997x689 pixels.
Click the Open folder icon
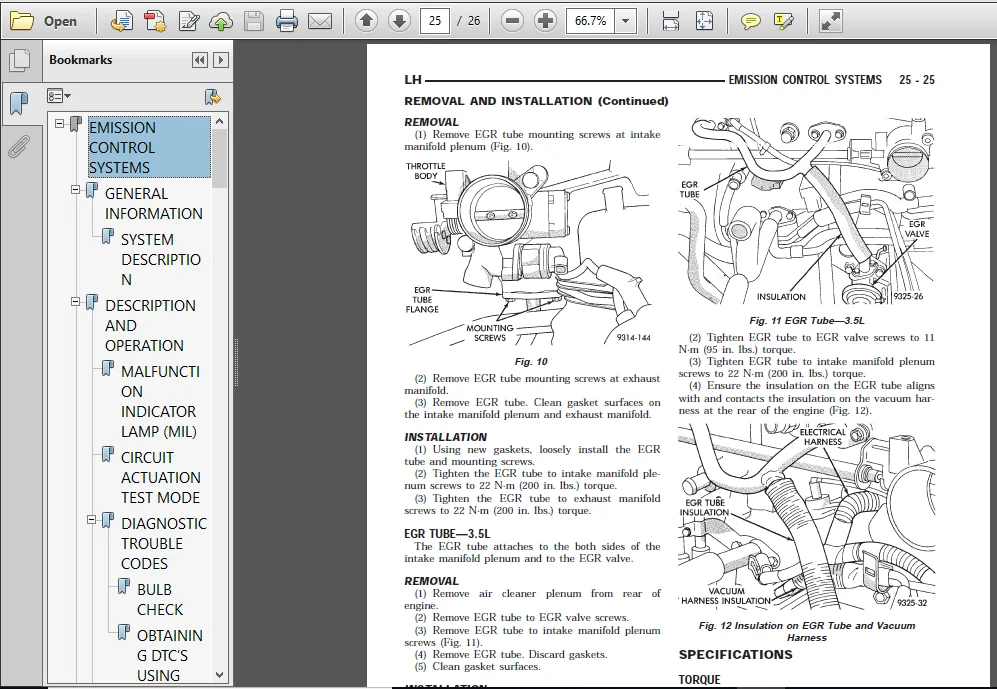(22, 21)
